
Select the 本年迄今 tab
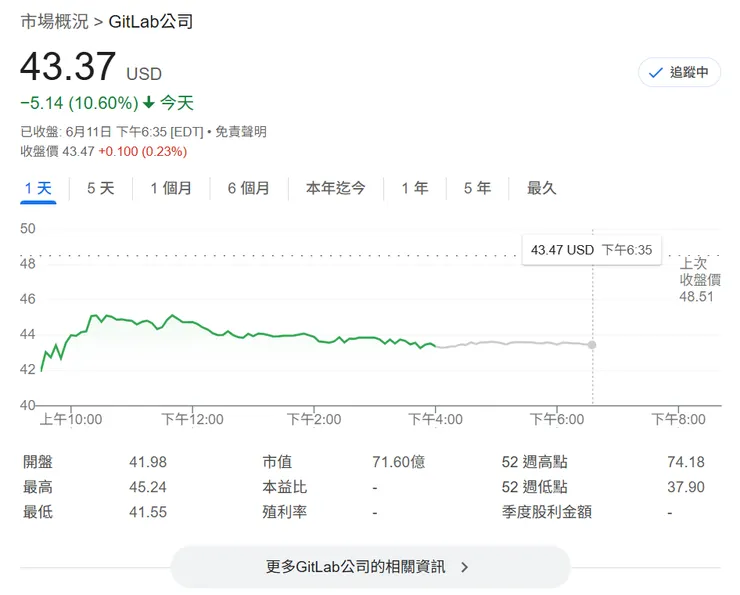tap(336, 188)
